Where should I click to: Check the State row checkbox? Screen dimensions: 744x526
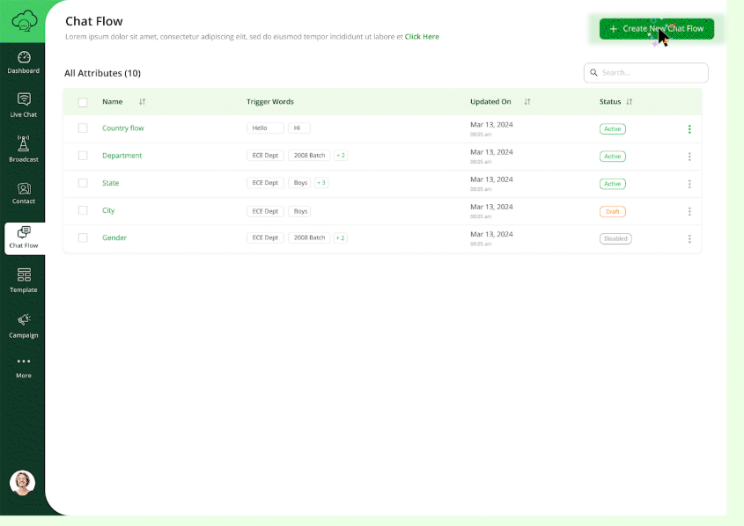pyautogui.click(x=83, y=183)
